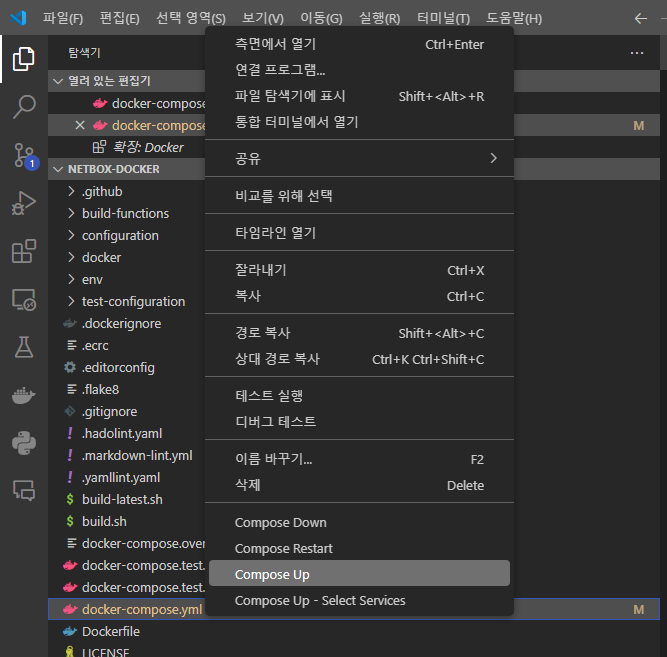Image resolution: width=667 pixels, height=657 pixels.
Task: Open the Search view icon
Action: pos(24,107)
